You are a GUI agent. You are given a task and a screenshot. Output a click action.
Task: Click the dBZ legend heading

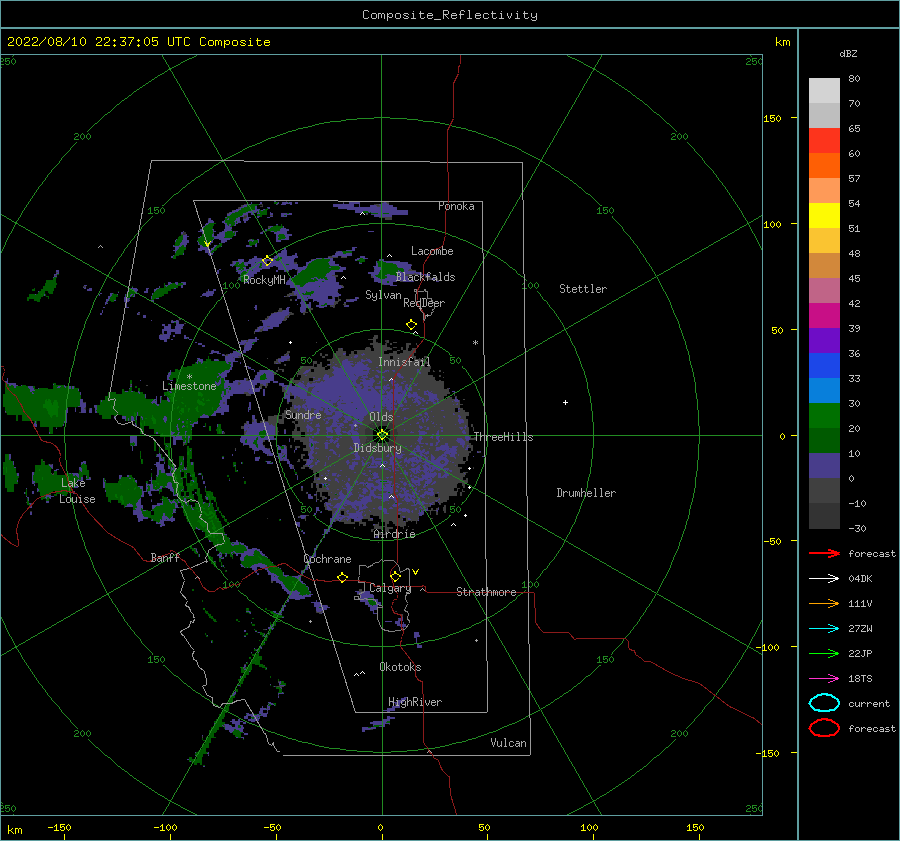848,53
